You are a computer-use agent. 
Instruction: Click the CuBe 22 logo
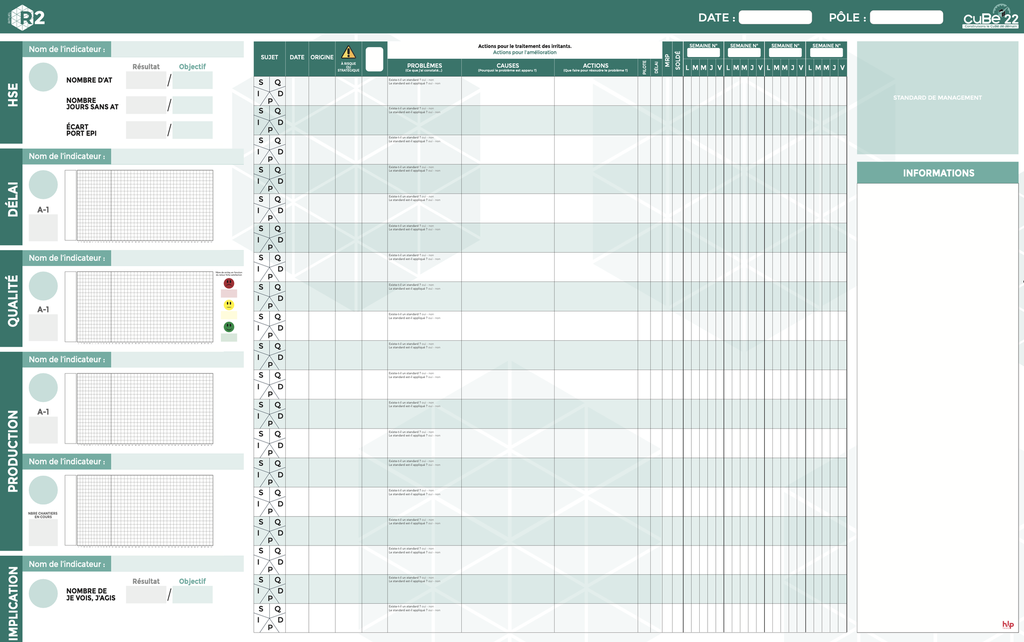coord(990,18)
